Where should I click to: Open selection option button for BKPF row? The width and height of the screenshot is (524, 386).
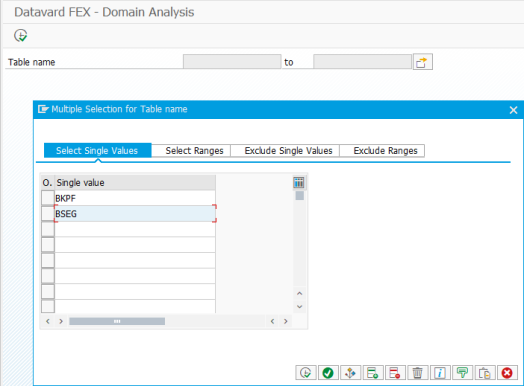[x=48, y=198]
